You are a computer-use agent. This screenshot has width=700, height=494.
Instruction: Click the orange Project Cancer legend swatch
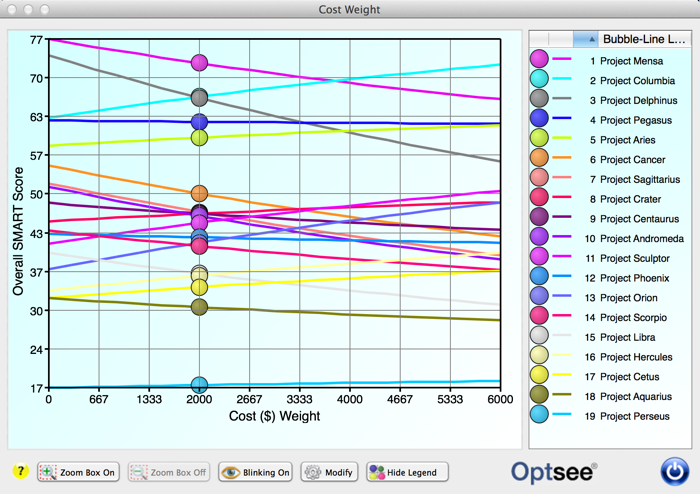pos(539,159)
